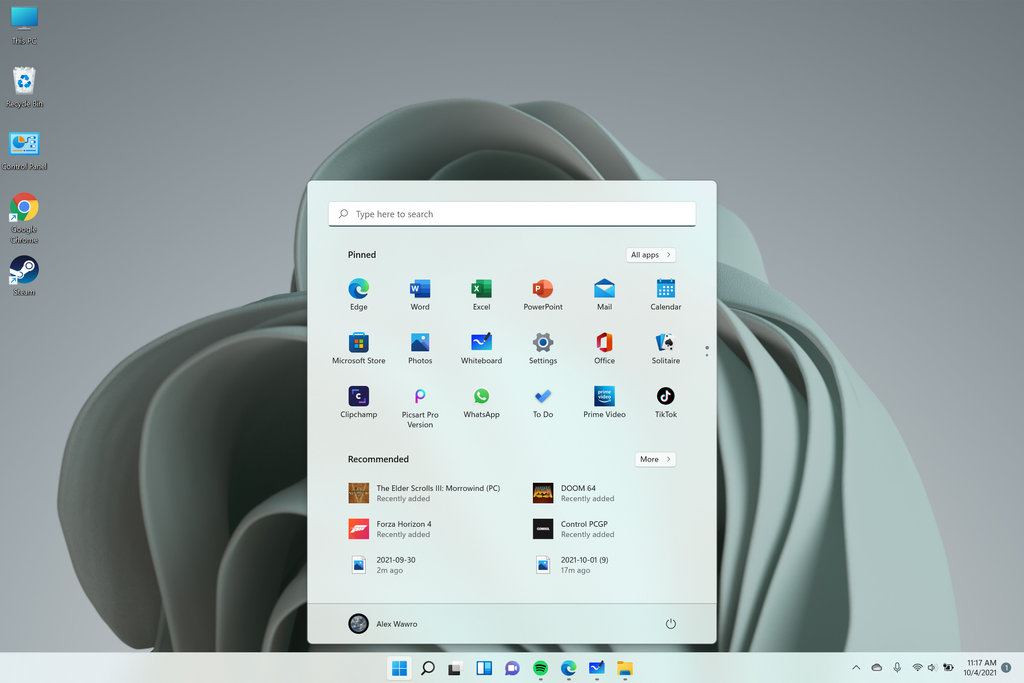Open Spotify from the taskbar
Viewport: 1024px width, 683px height.
click(540, 669)
